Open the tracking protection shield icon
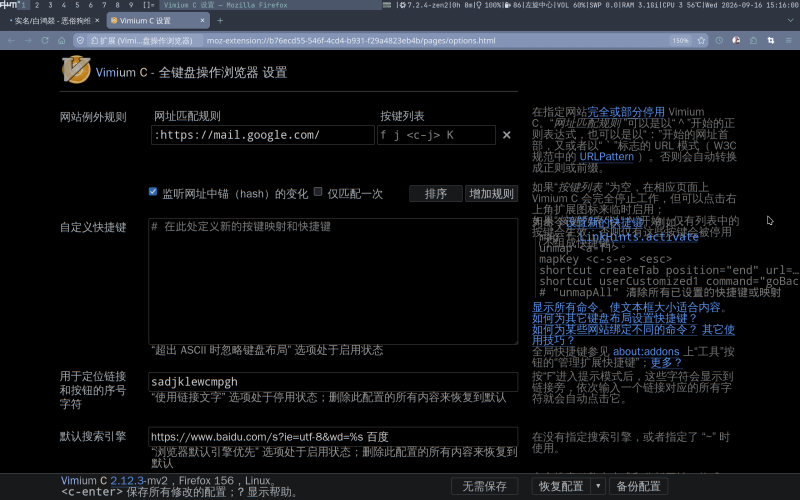 pos(80,40)
